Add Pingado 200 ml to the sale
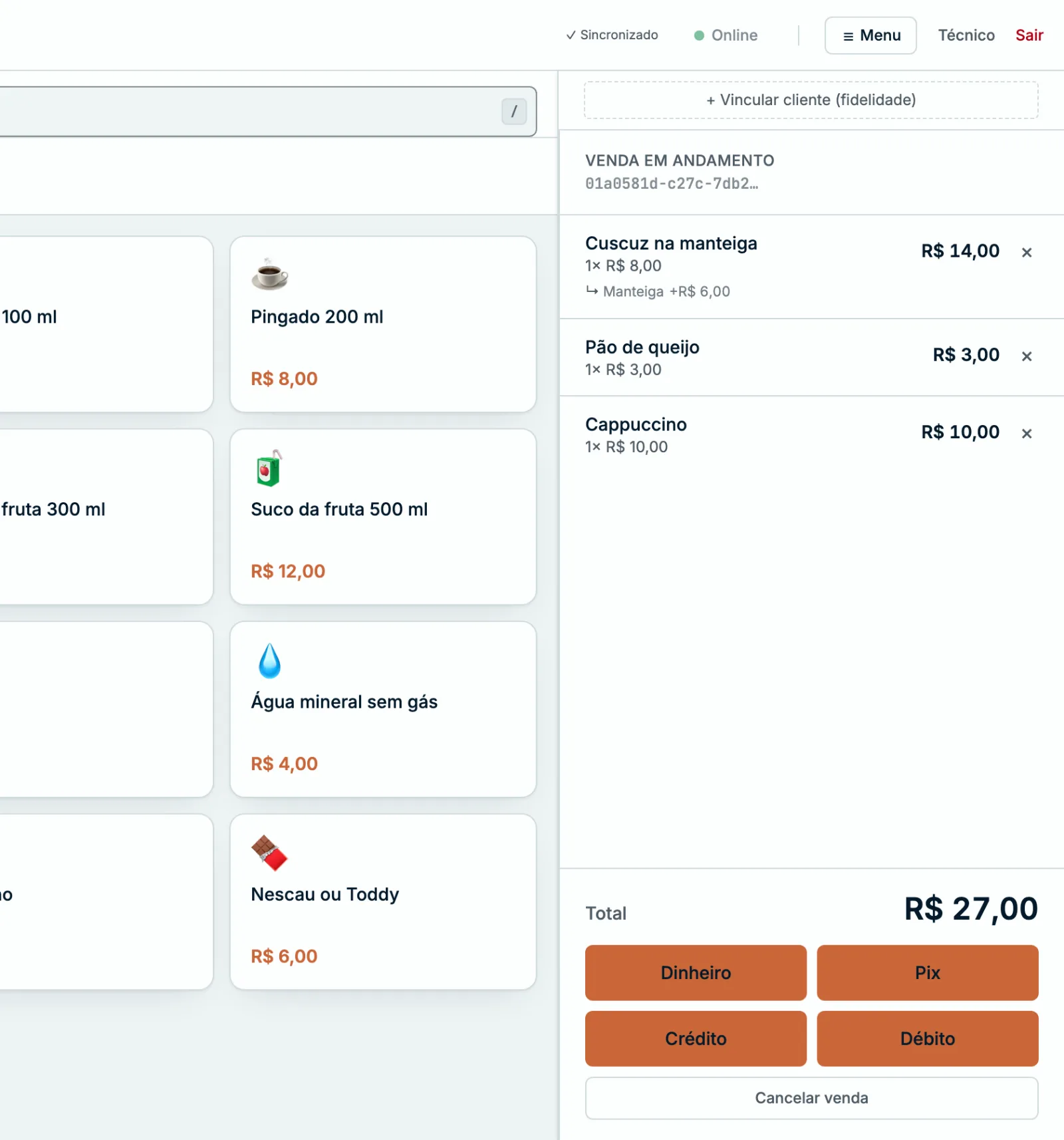 click(x=383, y=324)
